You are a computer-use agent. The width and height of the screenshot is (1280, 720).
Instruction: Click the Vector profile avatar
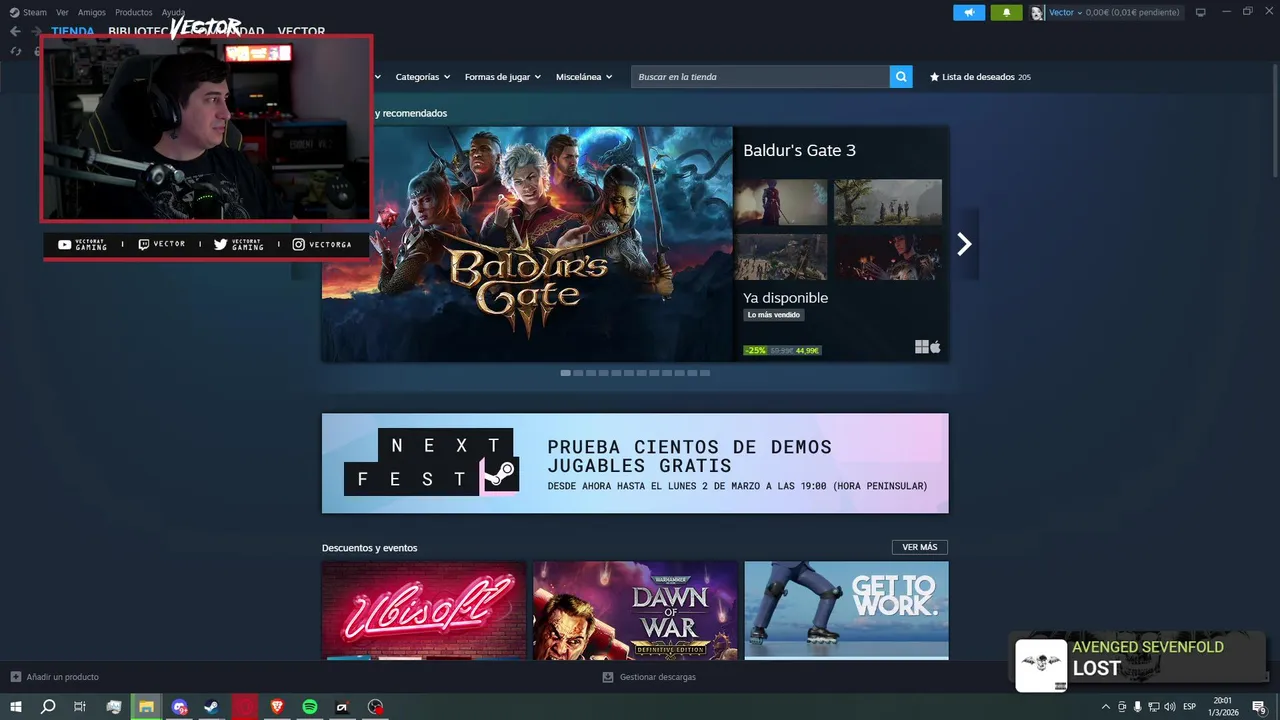coord(1038,12)
